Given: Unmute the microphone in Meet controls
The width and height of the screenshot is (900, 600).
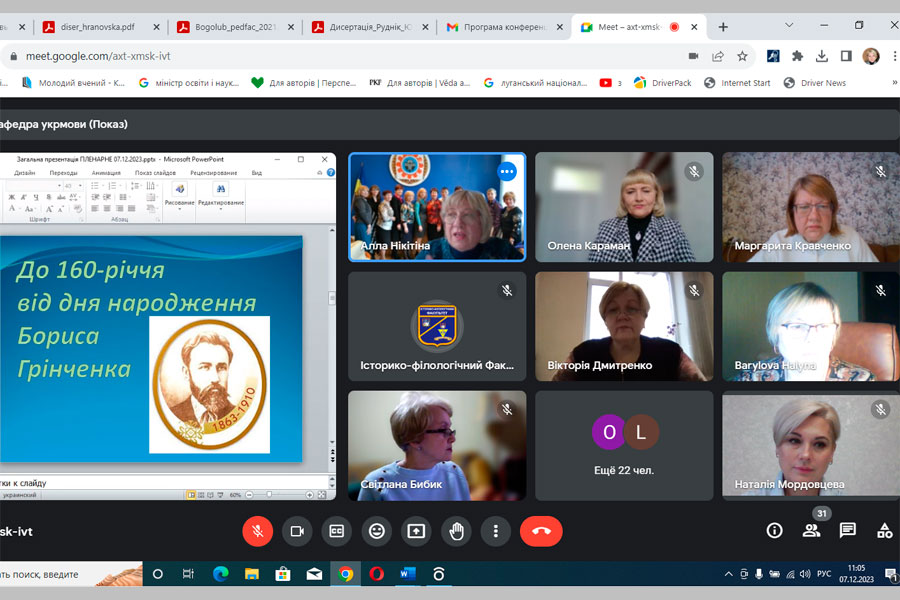Looking at the screenshot, I should pyautogui.click(x=257, y=531).
